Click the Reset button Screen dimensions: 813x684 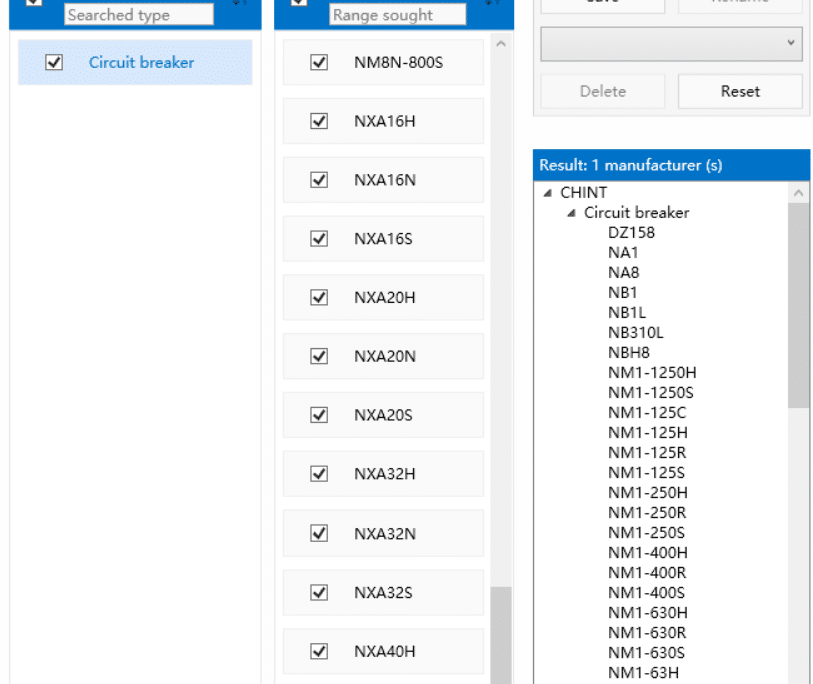(740, 91)
